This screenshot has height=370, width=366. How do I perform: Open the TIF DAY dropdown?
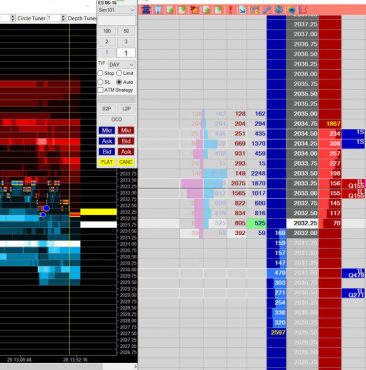pyautogui.click(x=121, y=64)
